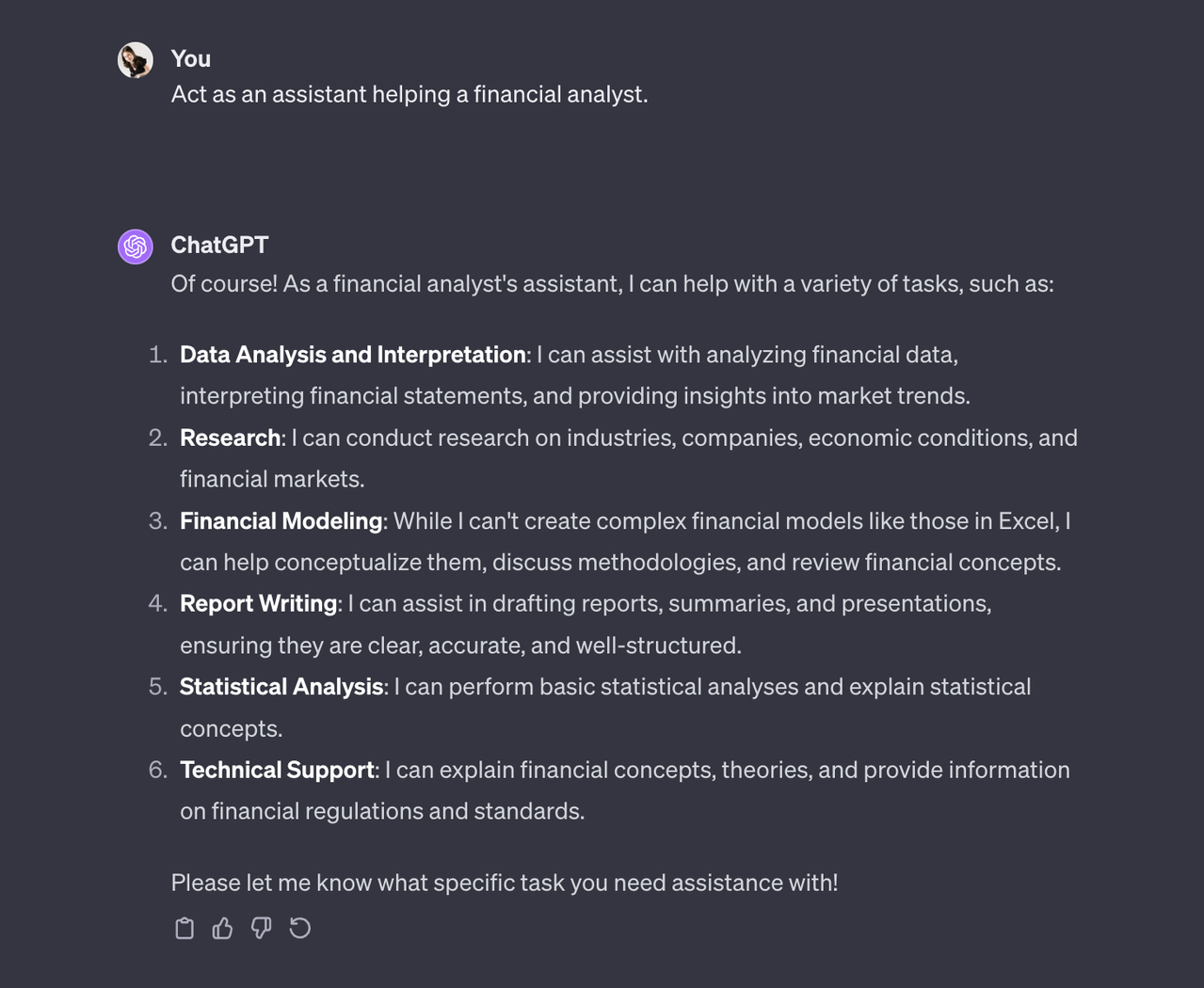This screenshot has width=1204, height=988.
Task: Click the thumbs up icon
Action: (222, 929)
